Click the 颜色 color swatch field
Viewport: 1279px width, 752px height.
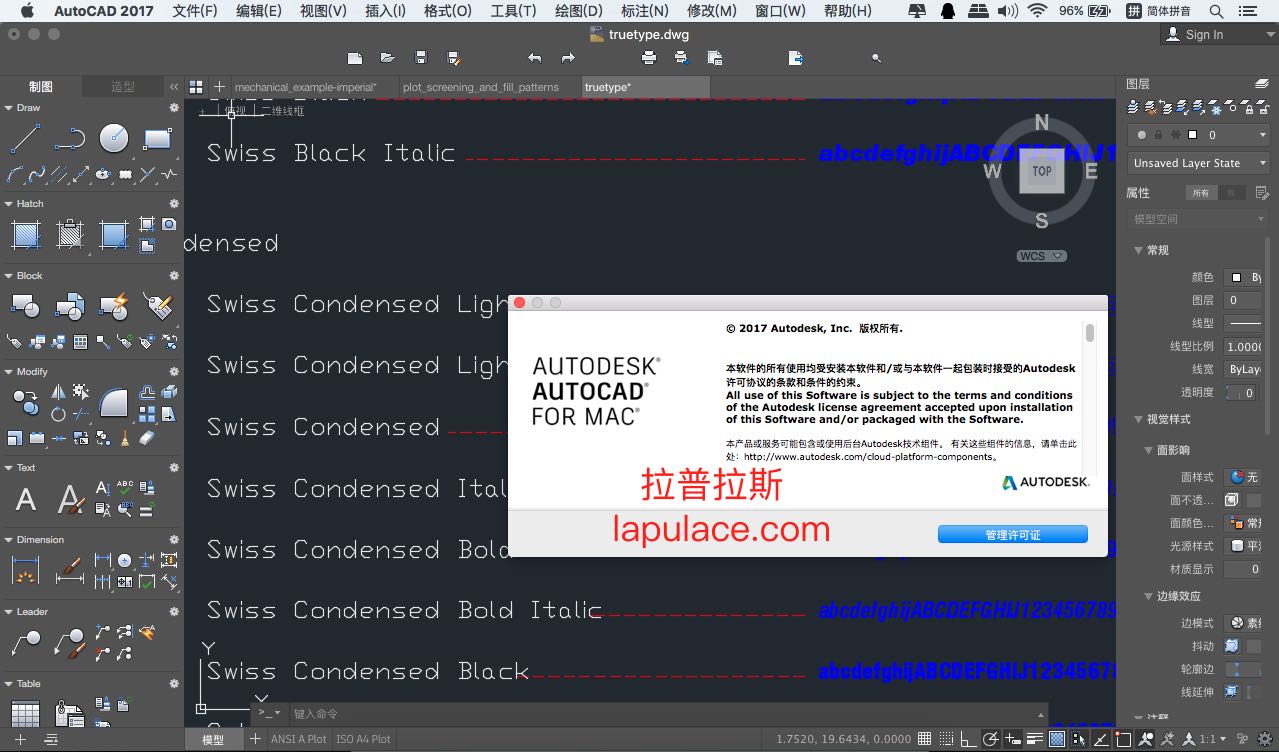pos(1245,277)
